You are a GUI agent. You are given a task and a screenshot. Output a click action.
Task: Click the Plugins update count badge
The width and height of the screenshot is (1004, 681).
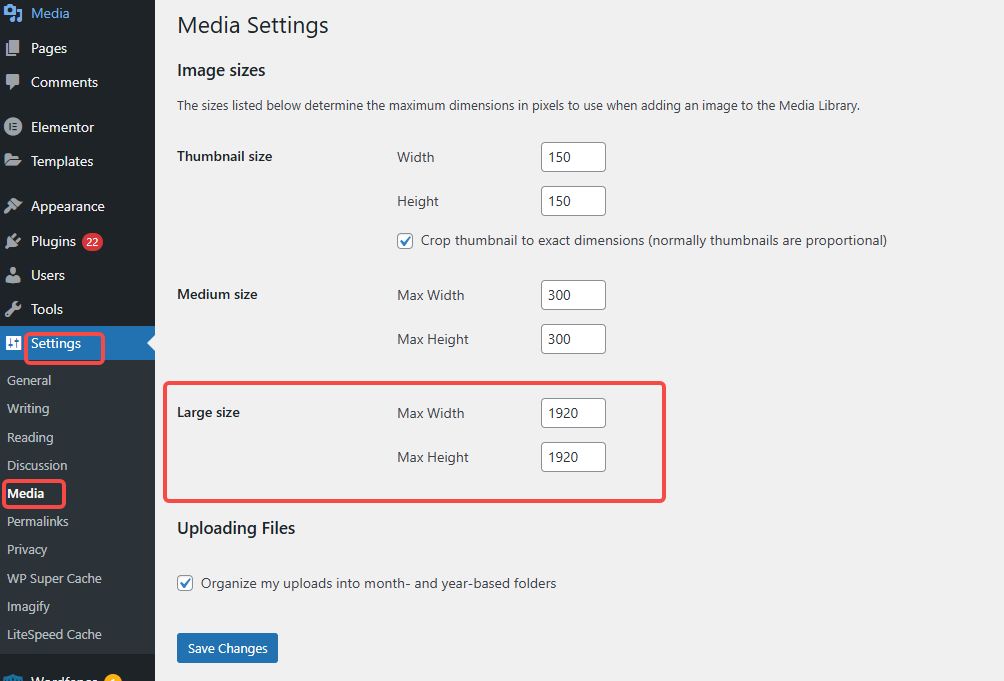coord(93,241)
